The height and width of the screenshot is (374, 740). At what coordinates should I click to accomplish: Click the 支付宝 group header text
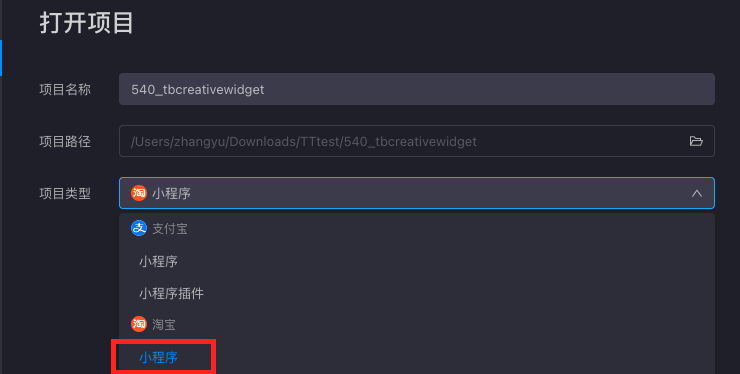170,229
